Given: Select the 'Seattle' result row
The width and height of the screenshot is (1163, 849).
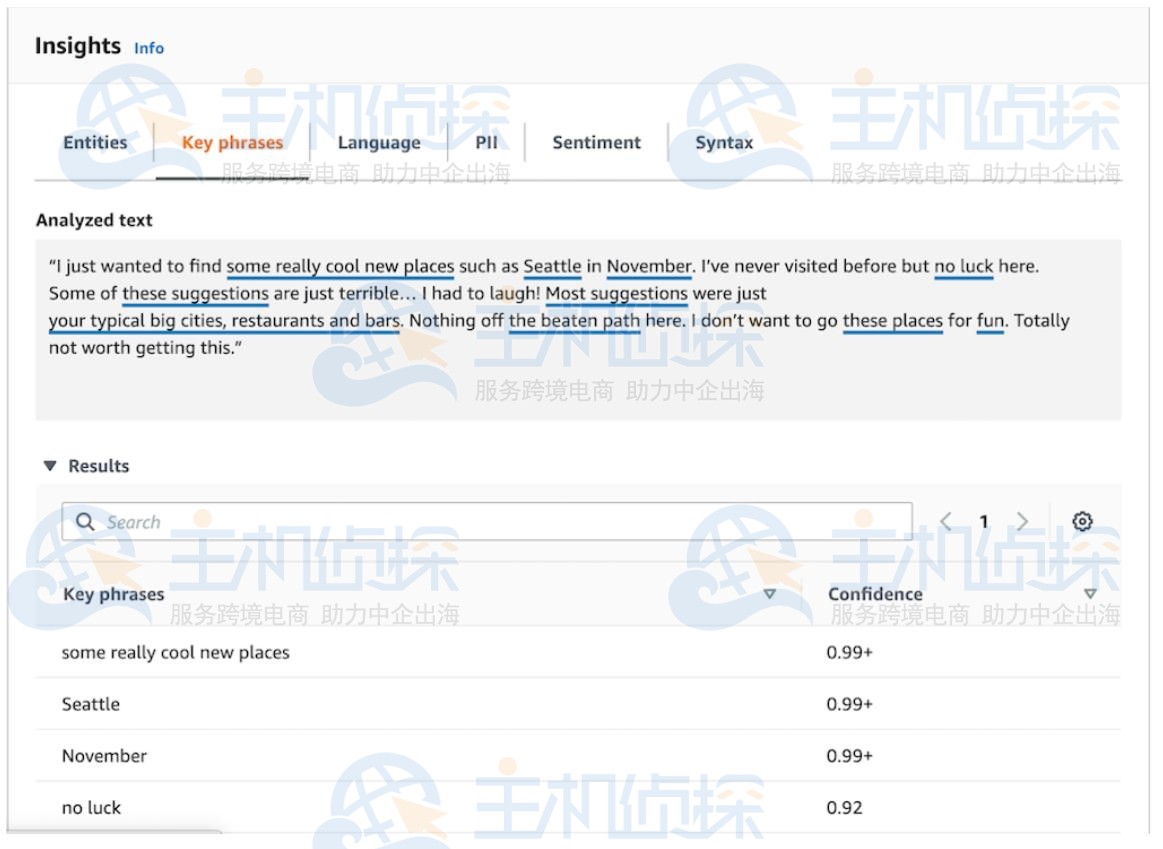Looking at the screenshot, I should pyautogui.click(x=579, y=704).
